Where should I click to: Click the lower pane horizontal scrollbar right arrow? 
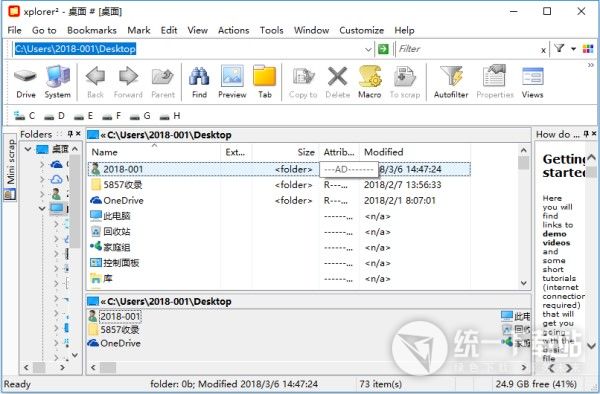click(523, 368)
